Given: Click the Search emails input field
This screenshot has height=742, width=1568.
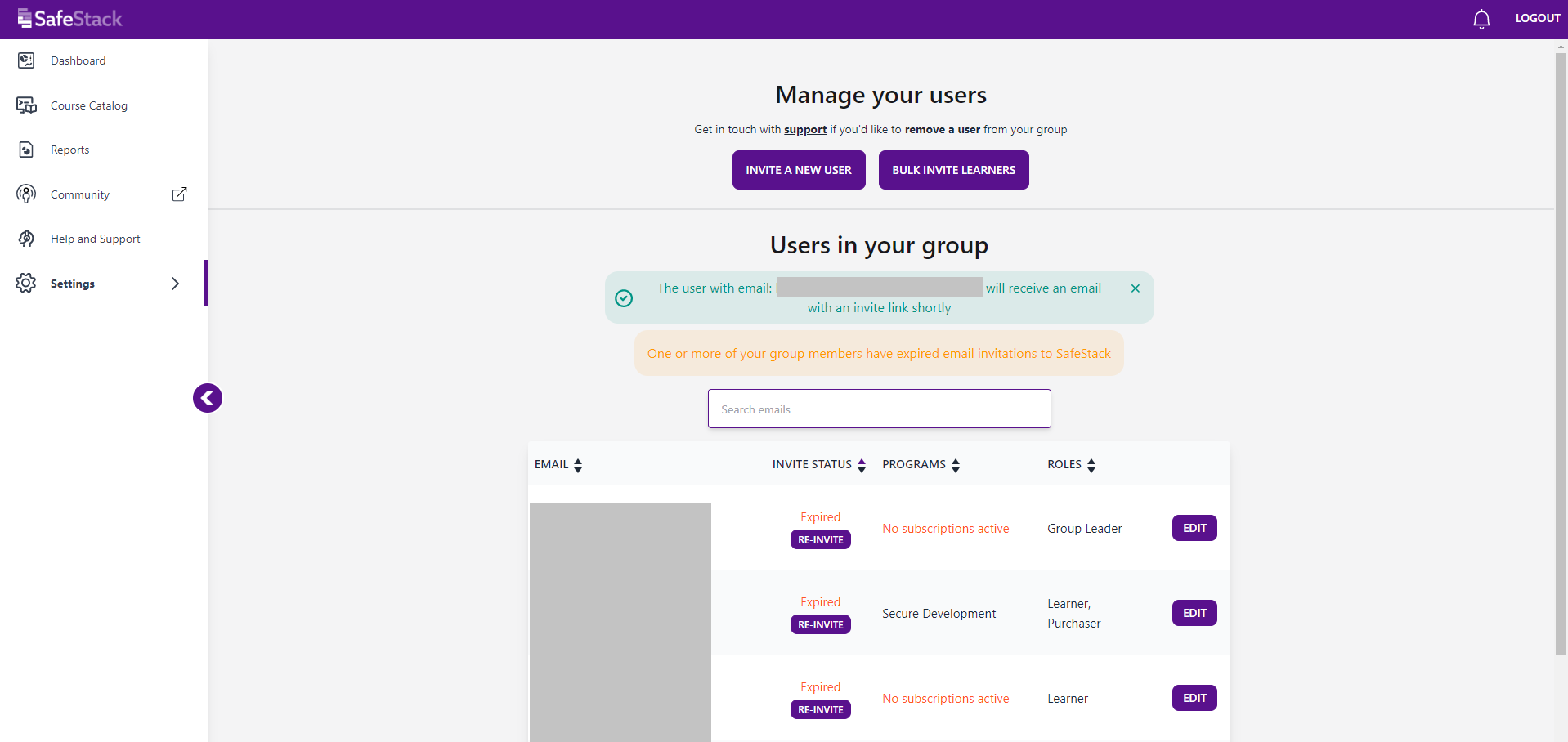Looking at the screenshot, I should [x=880, y=409].
